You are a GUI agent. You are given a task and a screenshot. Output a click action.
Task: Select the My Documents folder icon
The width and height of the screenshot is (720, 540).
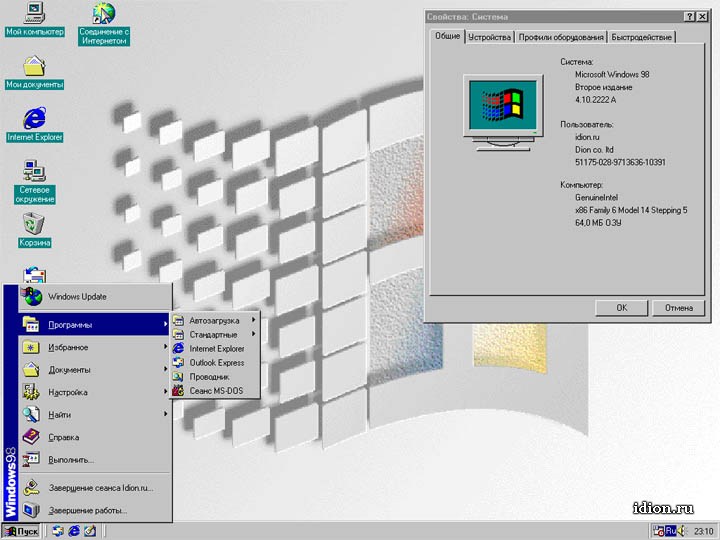(34, 73)
